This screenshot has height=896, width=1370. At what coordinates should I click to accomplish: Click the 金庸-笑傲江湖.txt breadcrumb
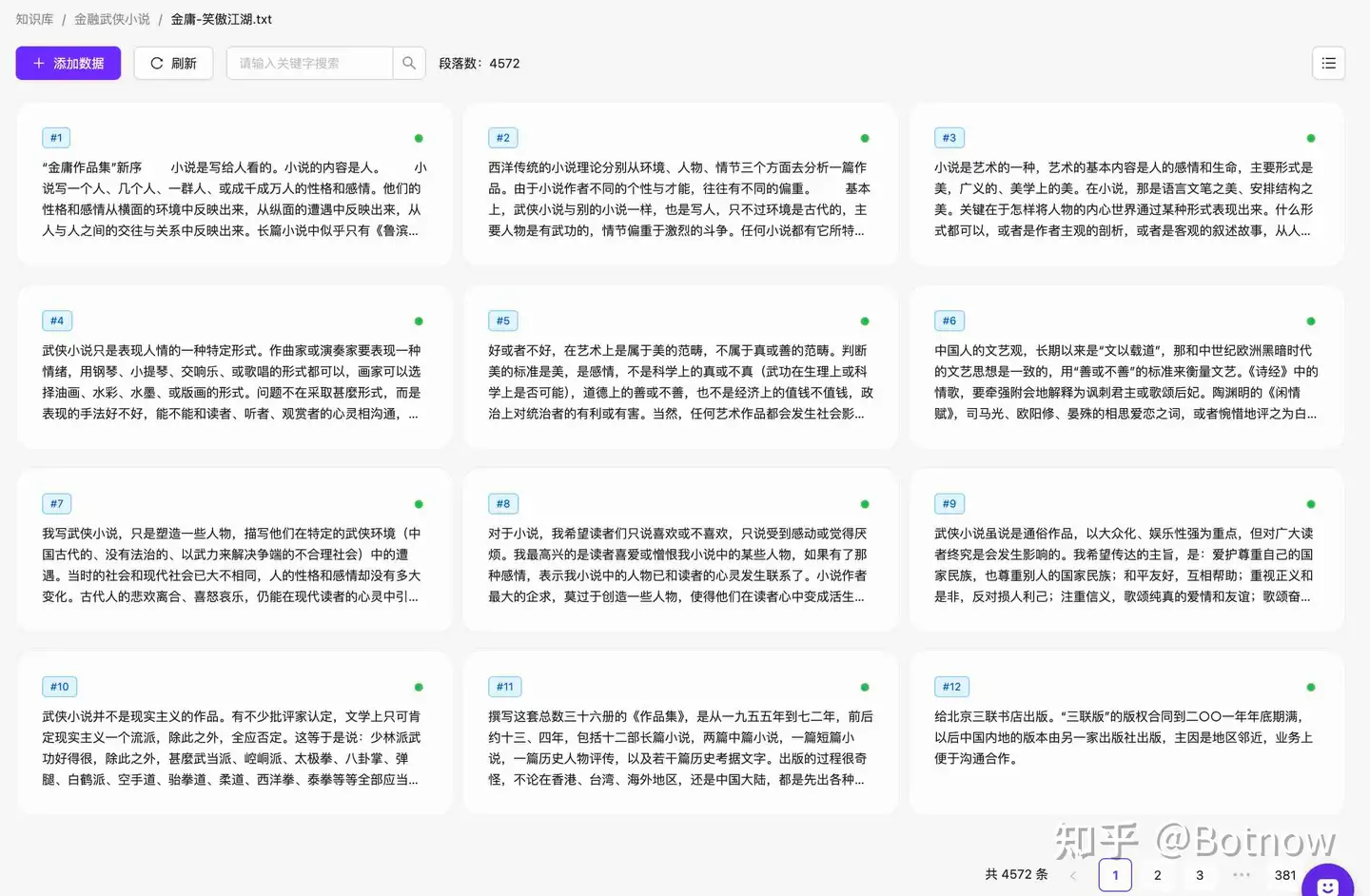pos(222,19)
